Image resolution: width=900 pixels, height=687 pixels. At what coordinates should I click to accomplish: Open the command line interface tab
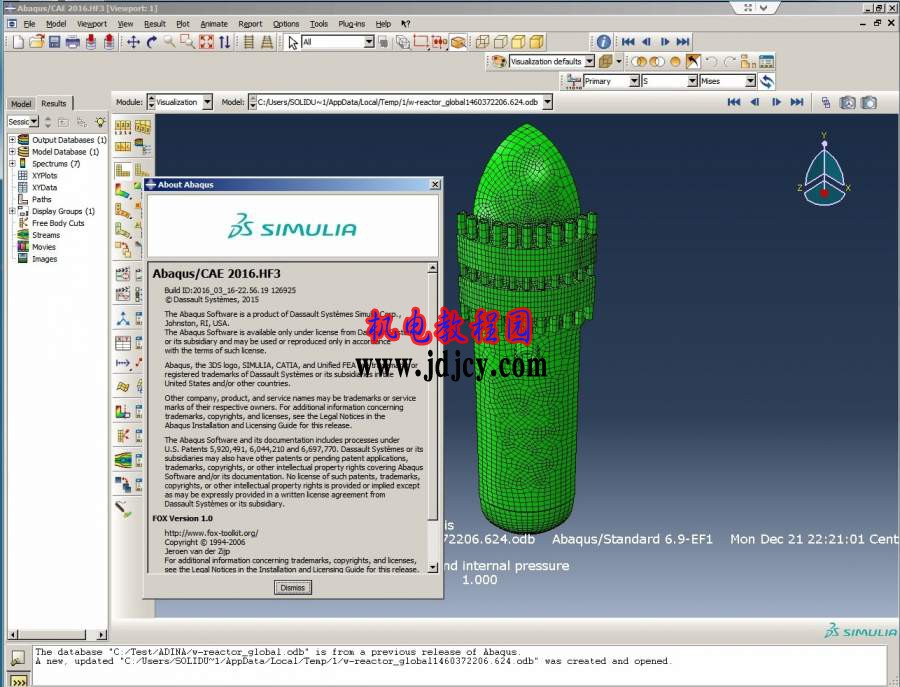(18, 682)
